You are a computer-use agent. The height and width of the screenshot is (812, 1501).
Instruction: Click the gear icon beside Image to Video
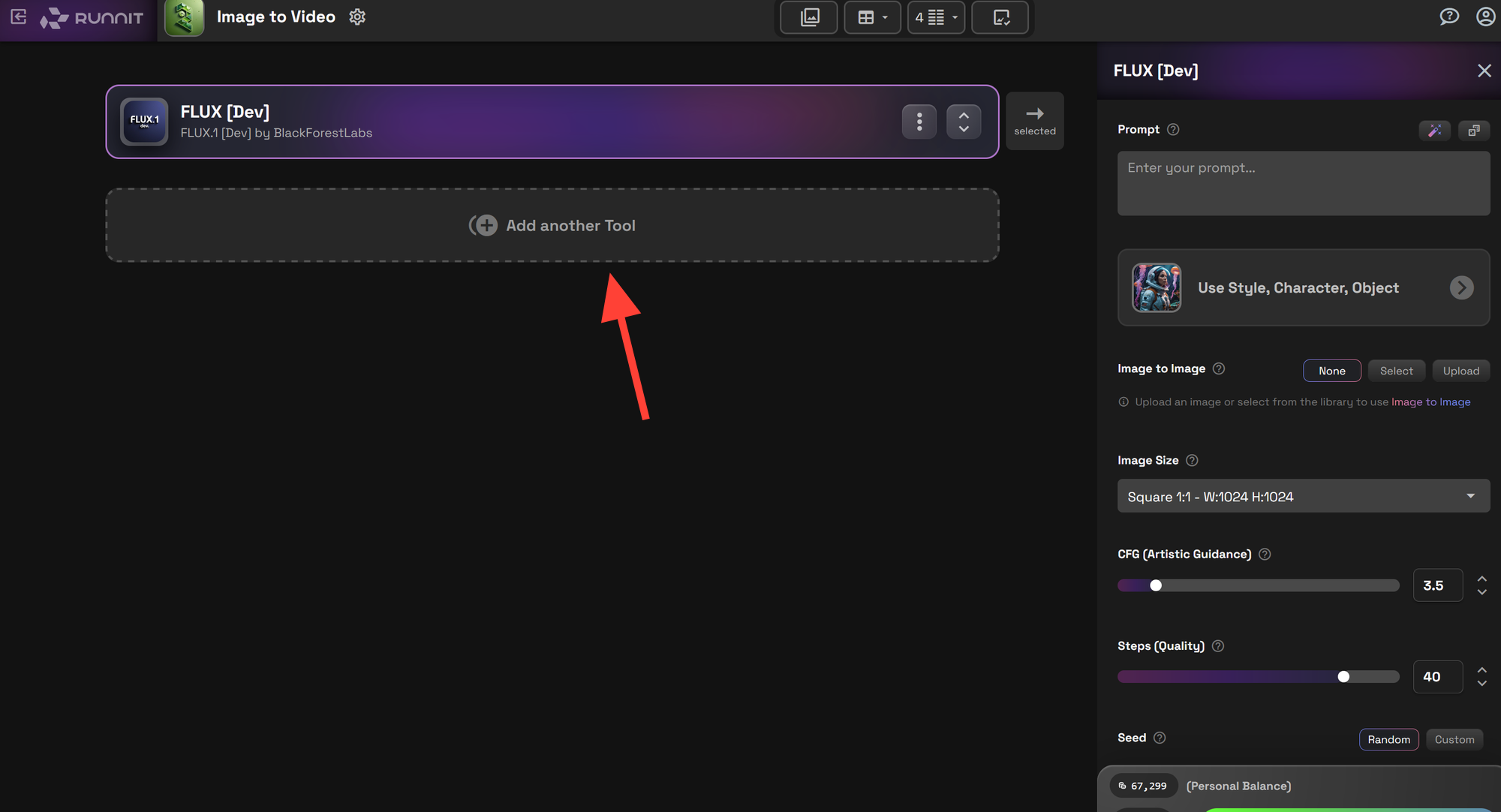[x=357, y=17]
